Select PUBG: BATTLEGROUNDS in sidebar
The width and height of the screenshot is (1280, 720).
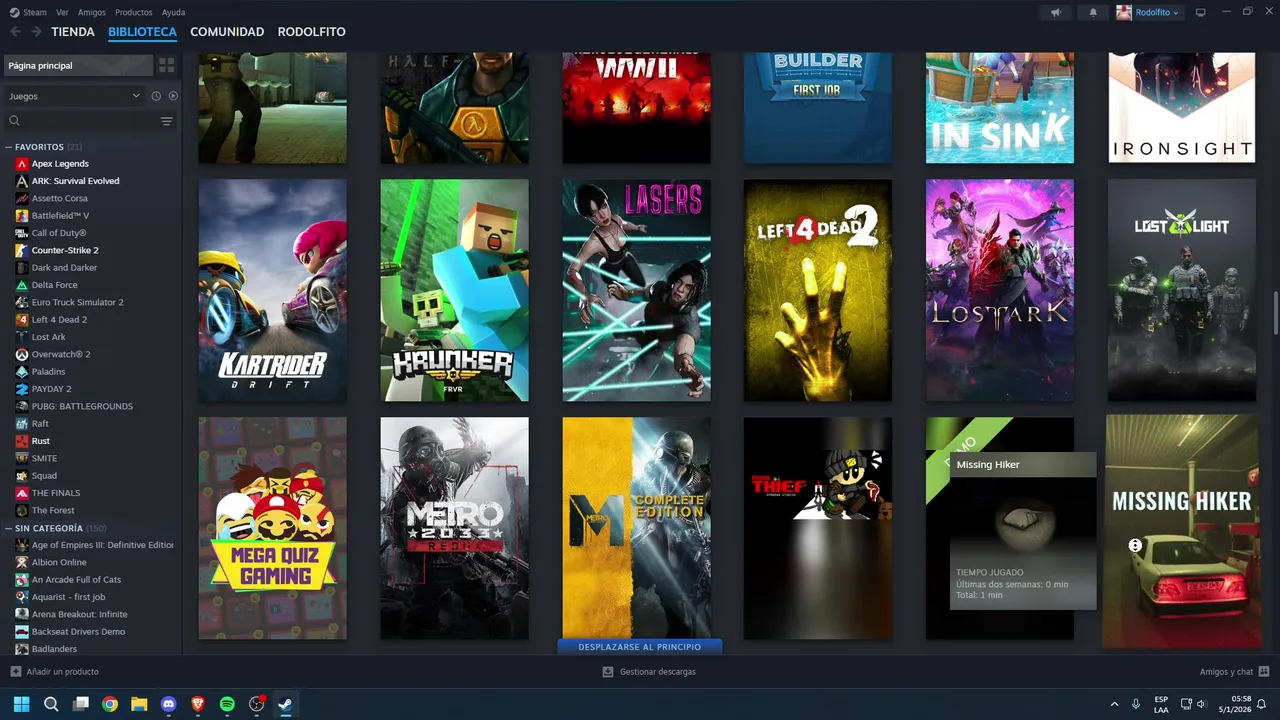[x=82, y=406]
